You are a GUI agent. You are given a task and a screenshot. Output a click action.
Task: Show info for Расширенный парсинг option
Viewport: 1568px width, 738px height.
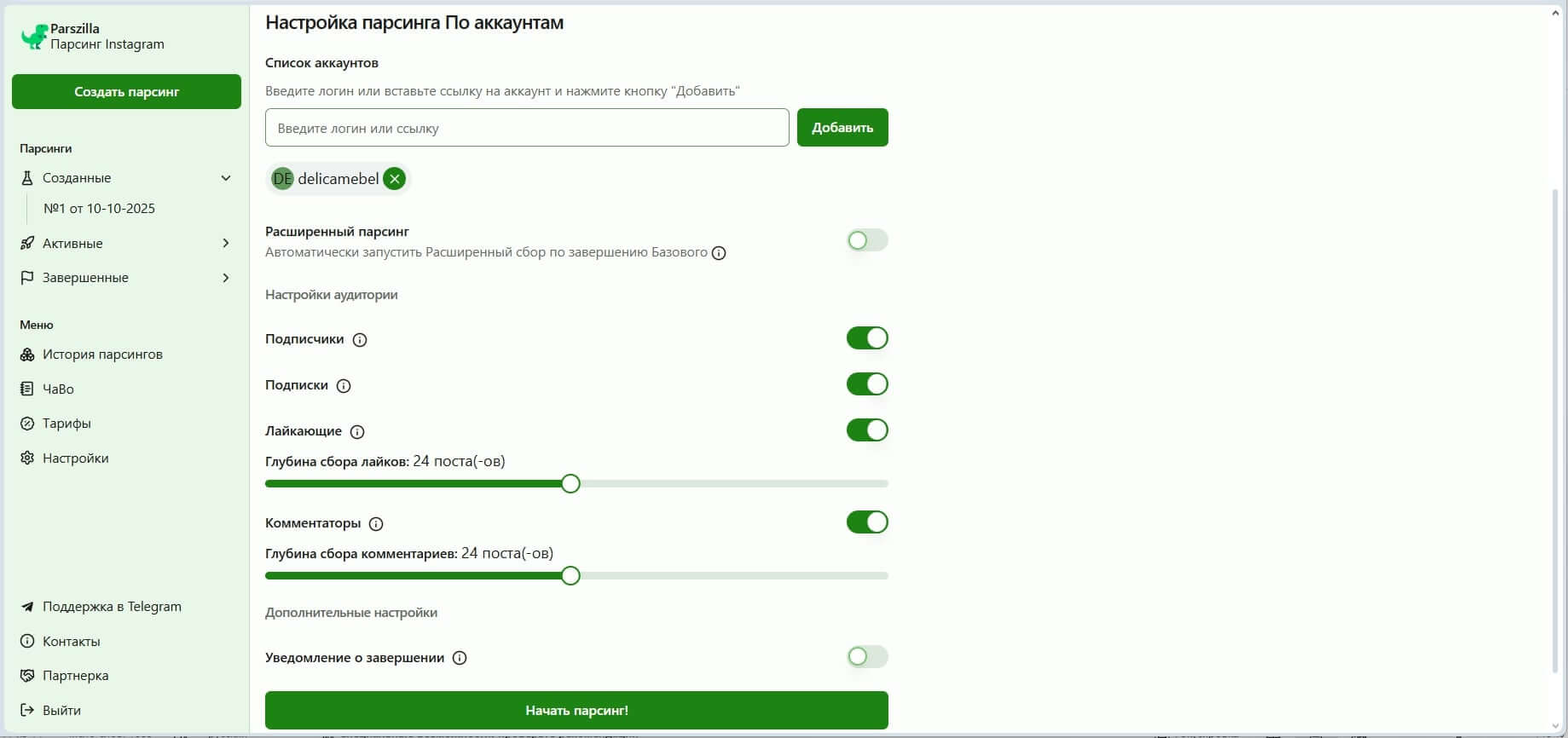tap(719, 253)
